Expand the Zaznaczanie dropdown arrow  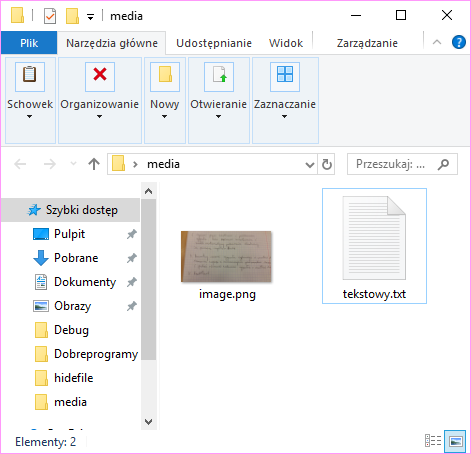[x=284, y=116]
